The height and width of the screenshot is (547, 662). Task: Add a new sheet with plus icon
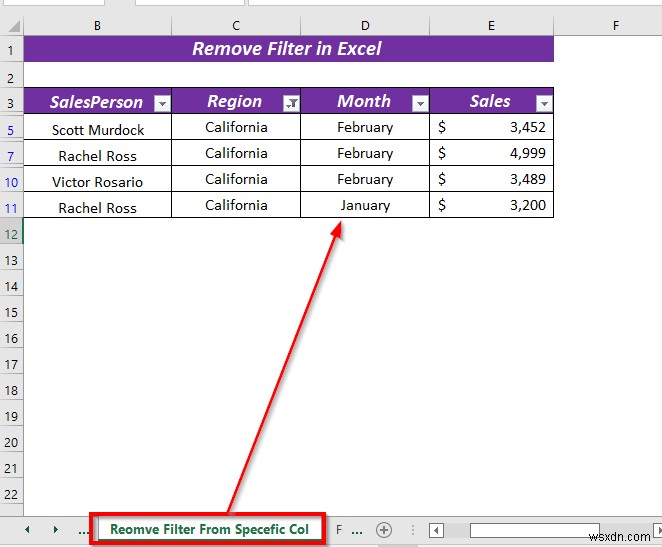point(384,530)
